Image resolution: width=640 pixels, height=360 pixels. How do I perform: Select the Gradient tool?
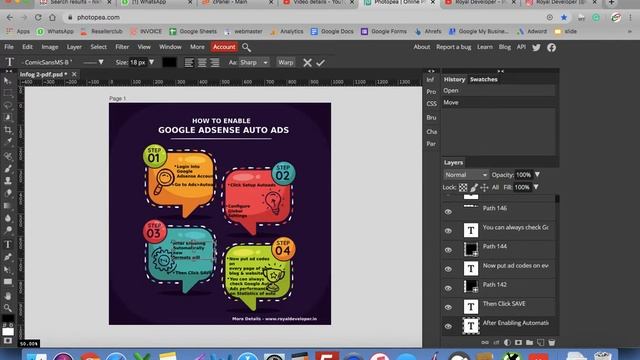point(7,205)
